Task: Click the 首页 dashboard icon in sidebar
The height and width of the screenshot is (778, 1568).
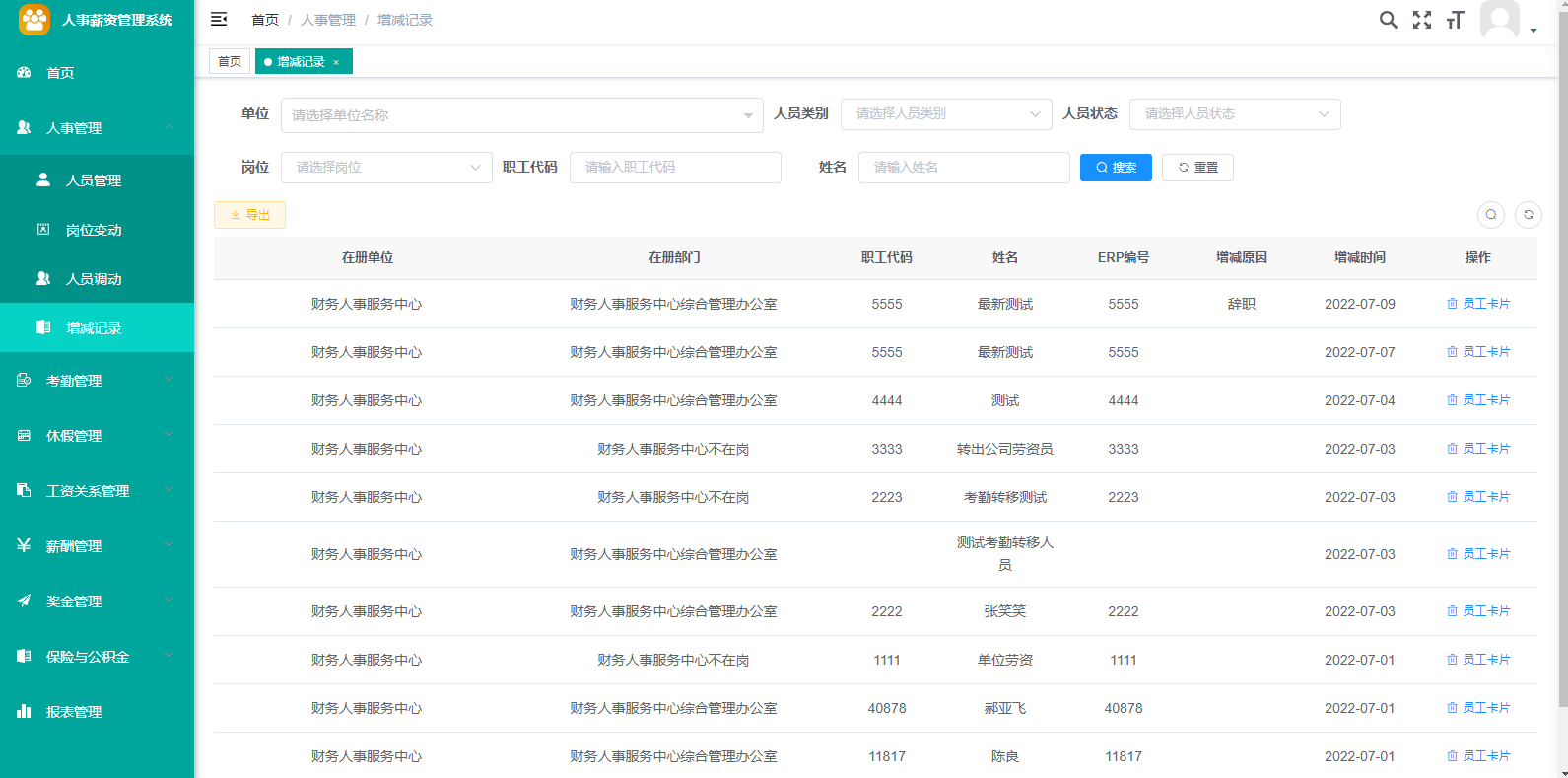Action: (x=24, y=73)
